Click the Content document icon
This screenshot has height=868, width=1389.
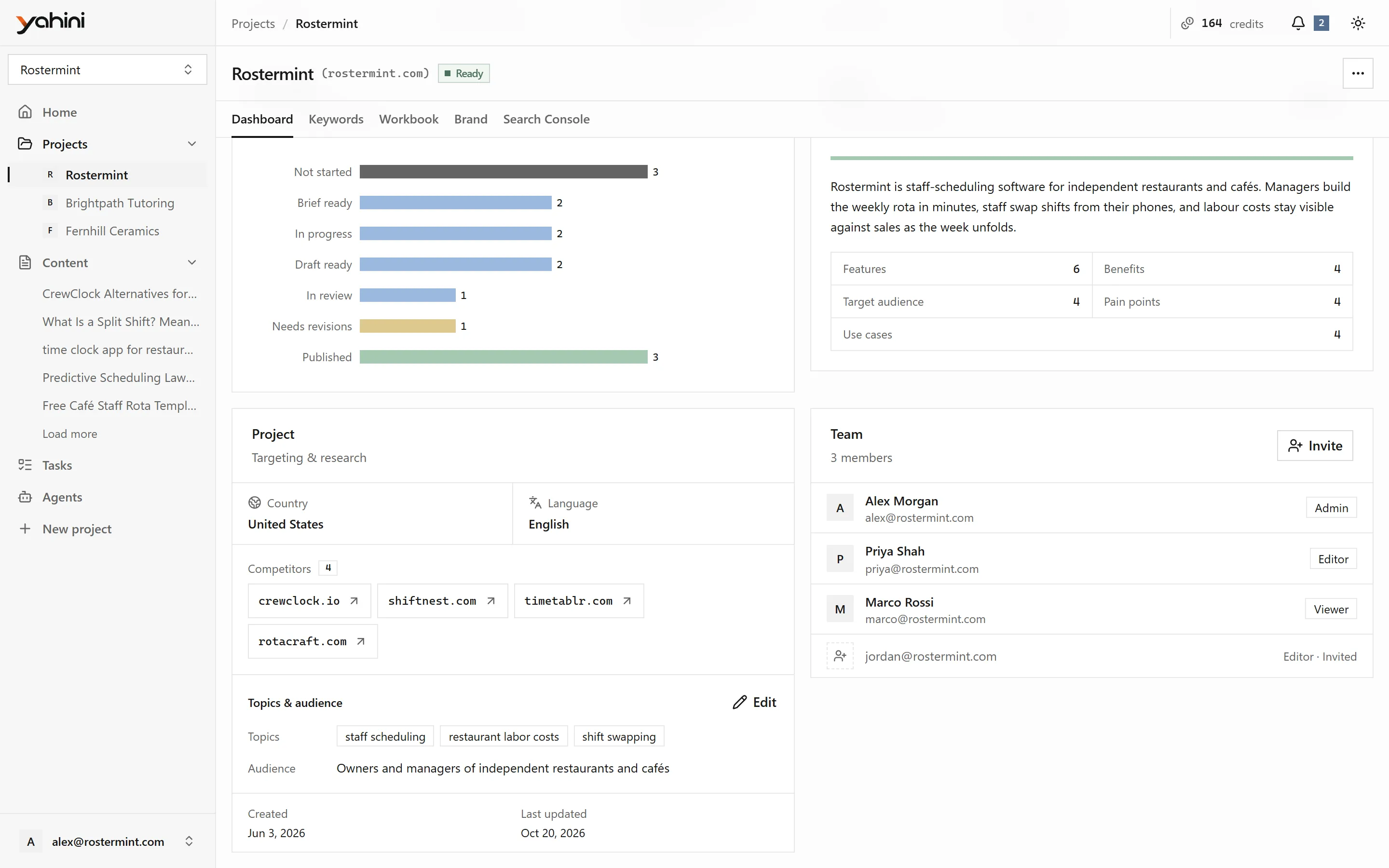click(x=25, y=262)
